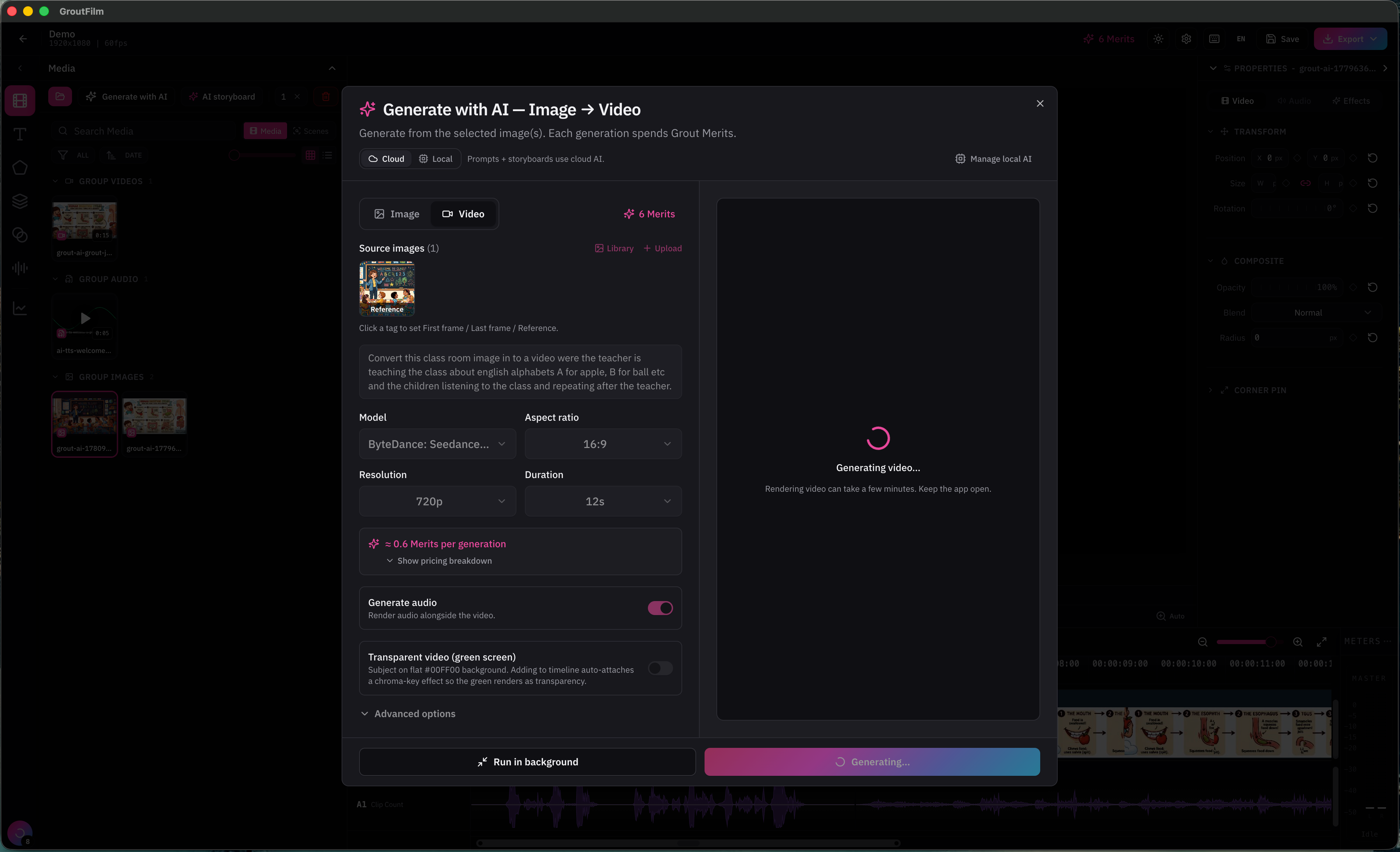Open Library to pick source images
The width and height of the screenshot is (1400, 852).
[614, 248]
